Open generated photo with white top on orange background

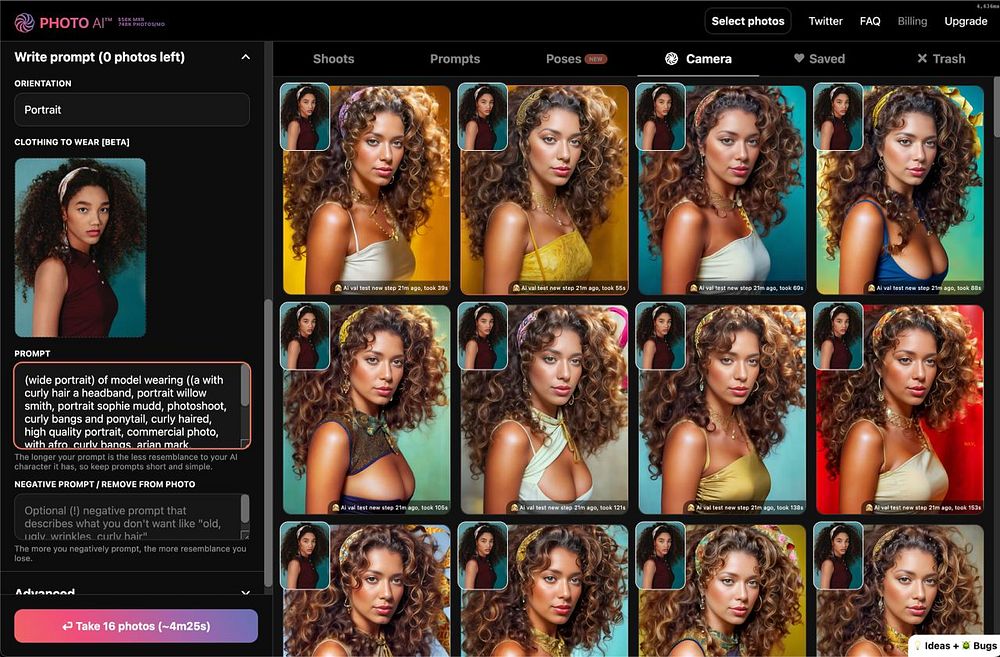[x=366, y=189]
